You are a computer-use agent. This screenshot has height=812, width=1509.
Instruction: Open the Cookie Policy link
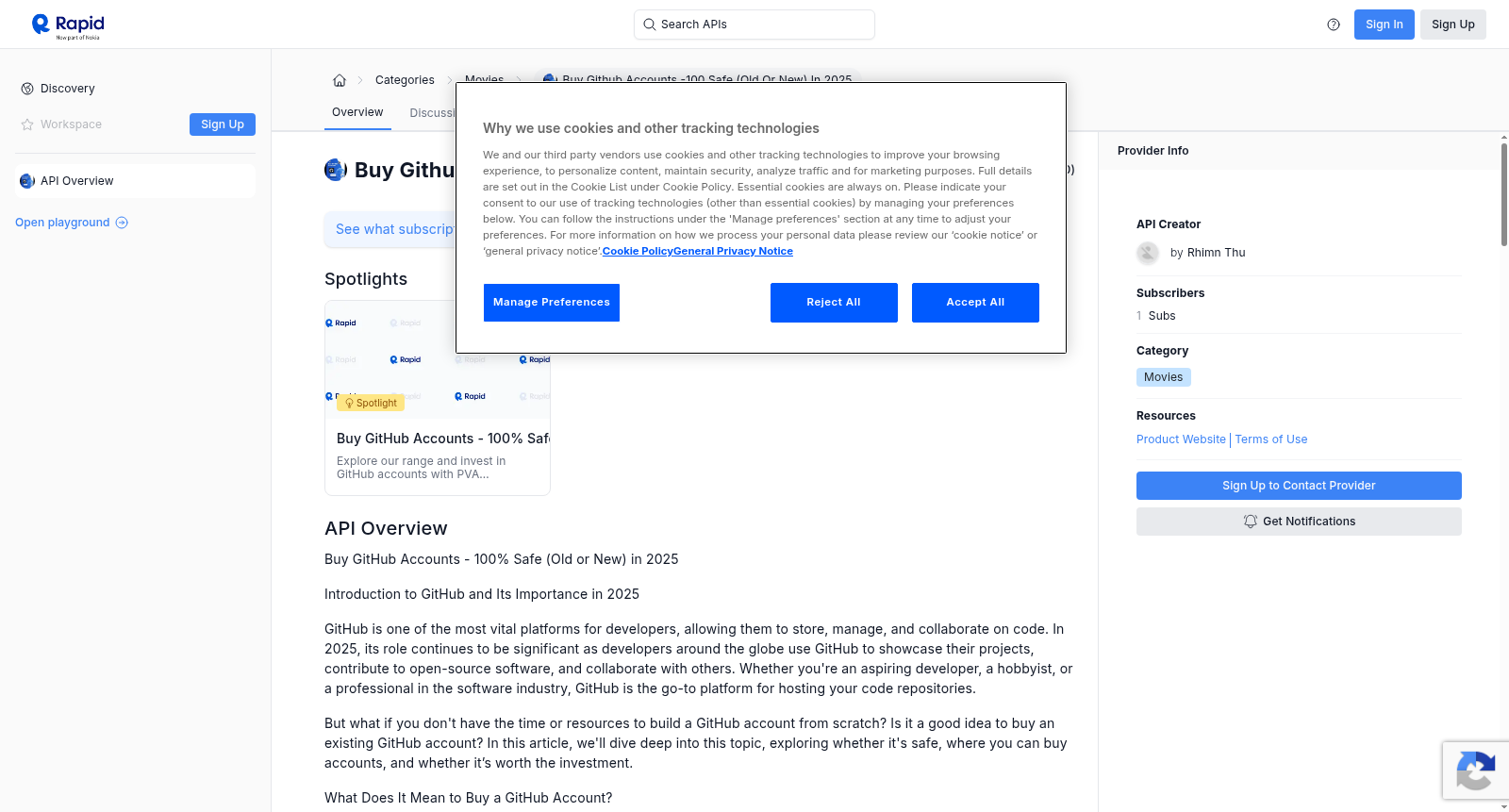638,251
